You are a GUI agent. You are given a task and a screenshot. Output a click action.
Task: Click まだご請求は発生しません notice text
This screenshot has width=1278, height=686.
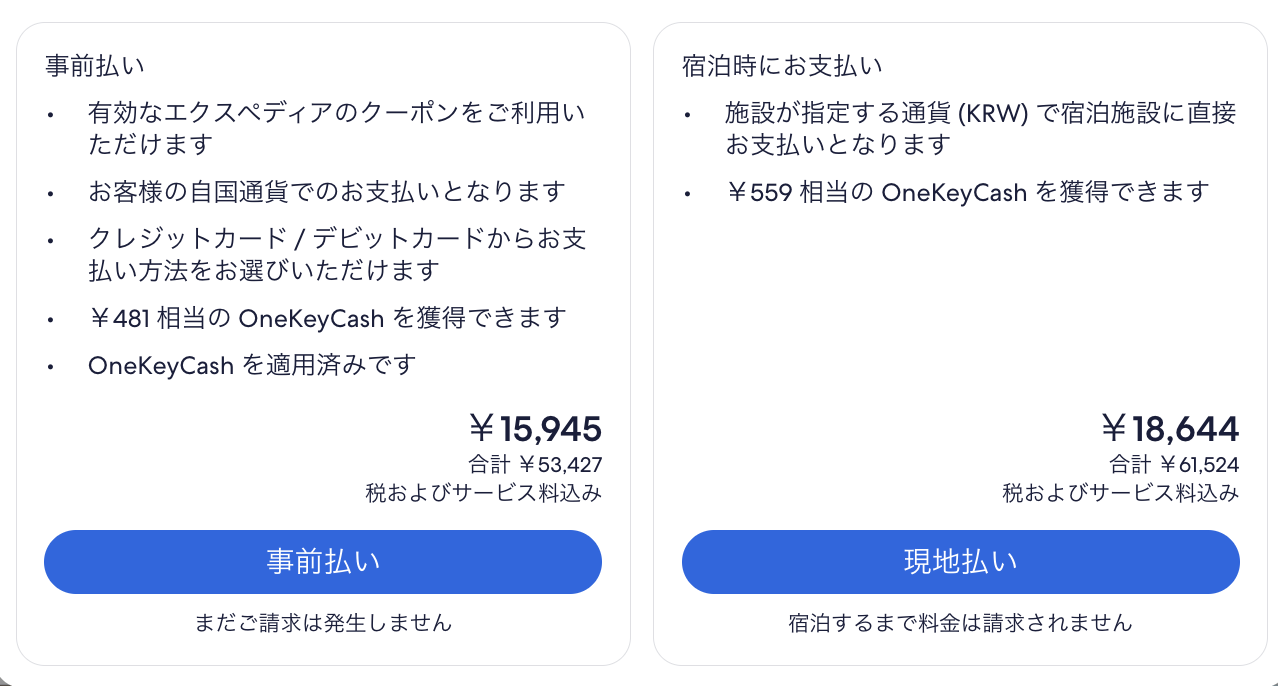322,622
